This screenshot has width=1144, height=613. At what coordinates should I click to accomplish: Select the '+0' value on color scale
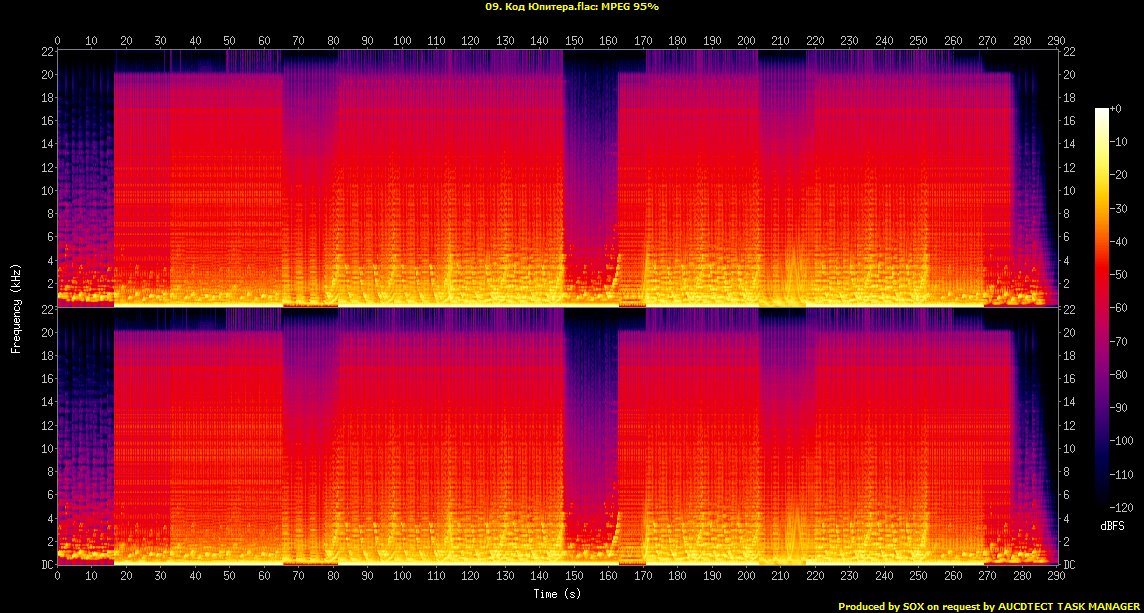tap(1116, 108)
